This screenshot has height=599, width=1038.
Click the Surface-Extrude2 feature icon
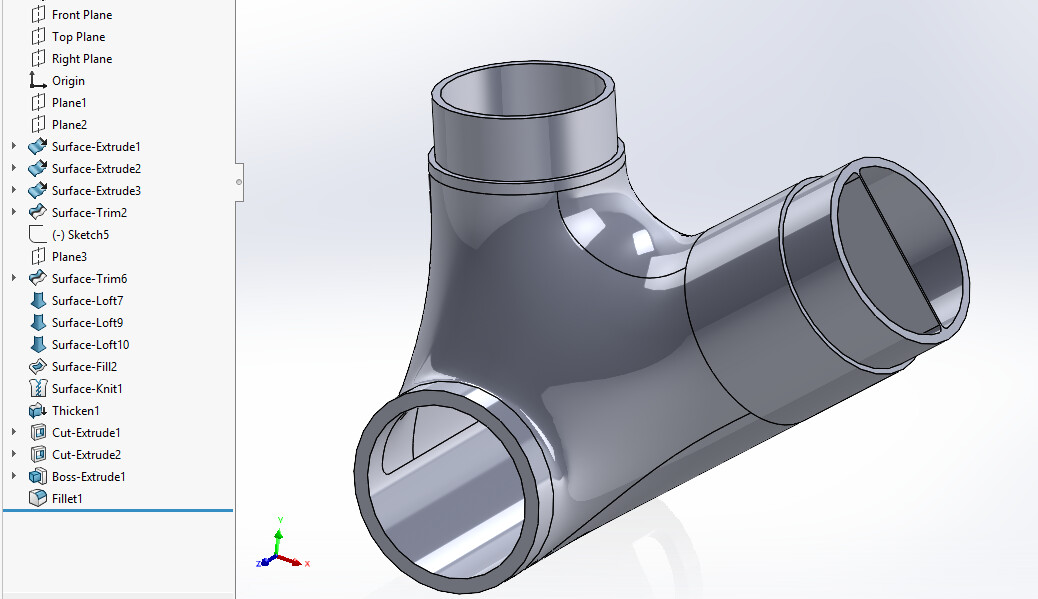(38, 169)
